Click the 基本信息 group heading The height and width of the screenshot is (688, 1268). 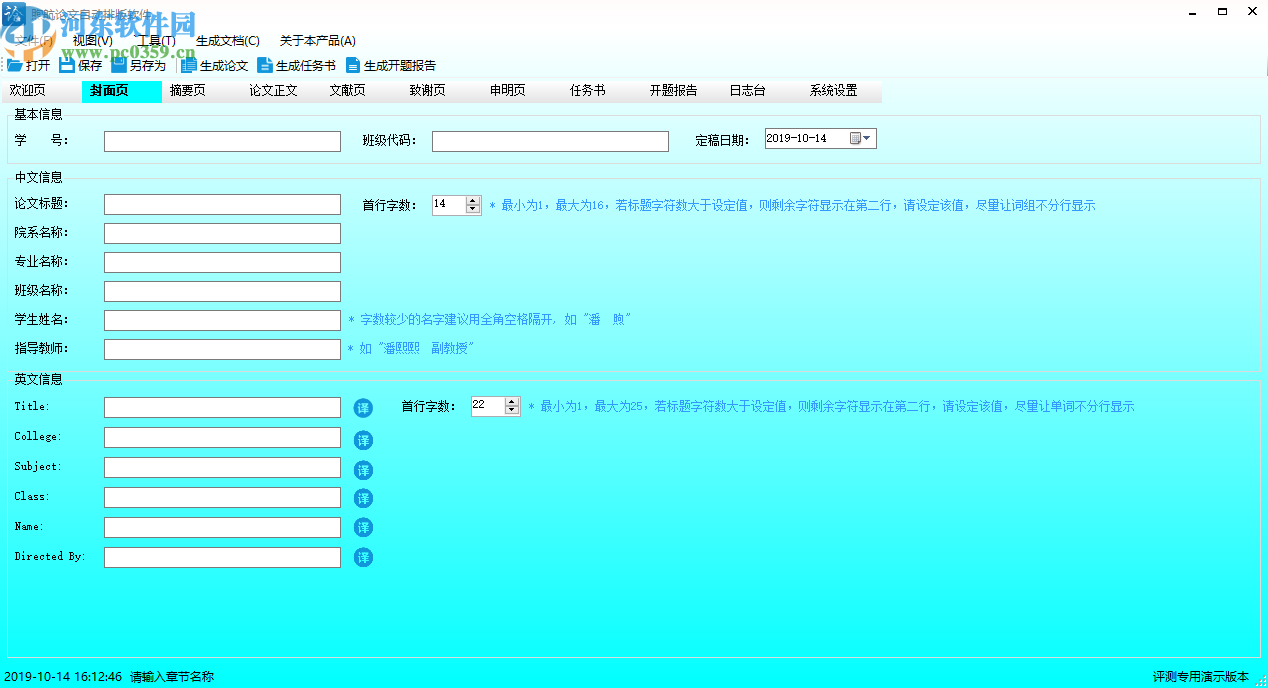coord(38,114)
